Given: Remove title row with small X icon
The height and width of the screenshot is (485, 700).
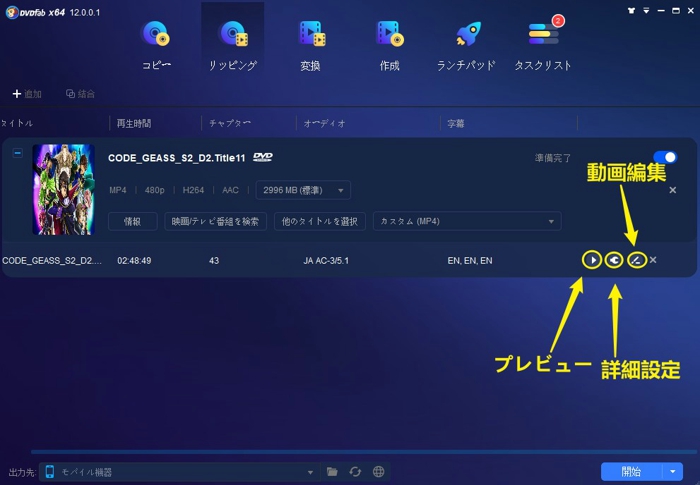Looking at the screenshot, I should 653,260.
